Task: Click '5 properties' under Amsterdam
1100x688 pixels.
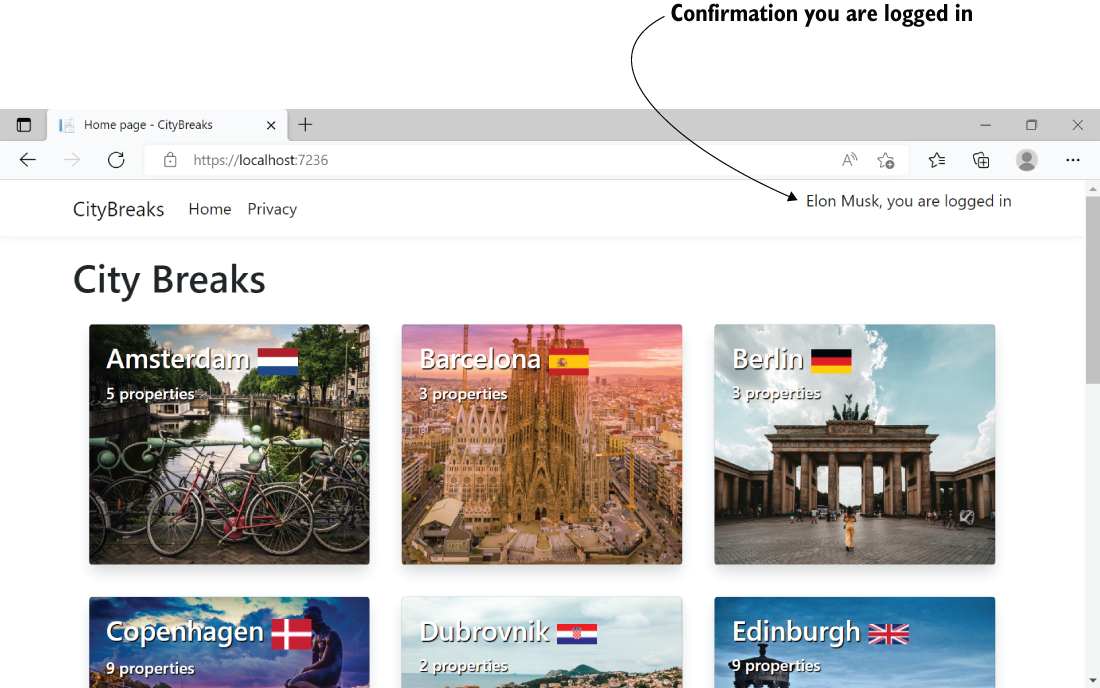Action: click(x=150, y=394)
